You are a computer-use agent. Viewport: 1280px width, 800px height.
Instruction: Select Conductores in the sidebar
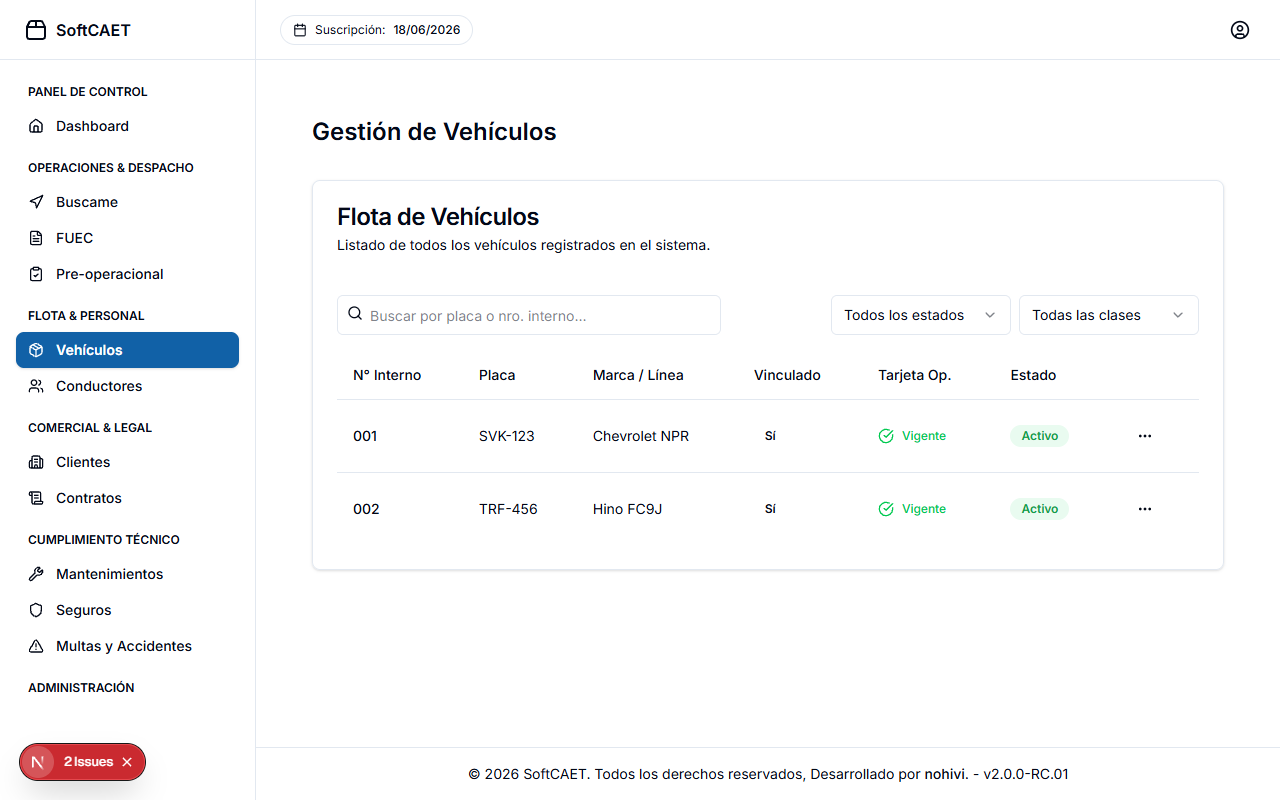click(127, 386)
